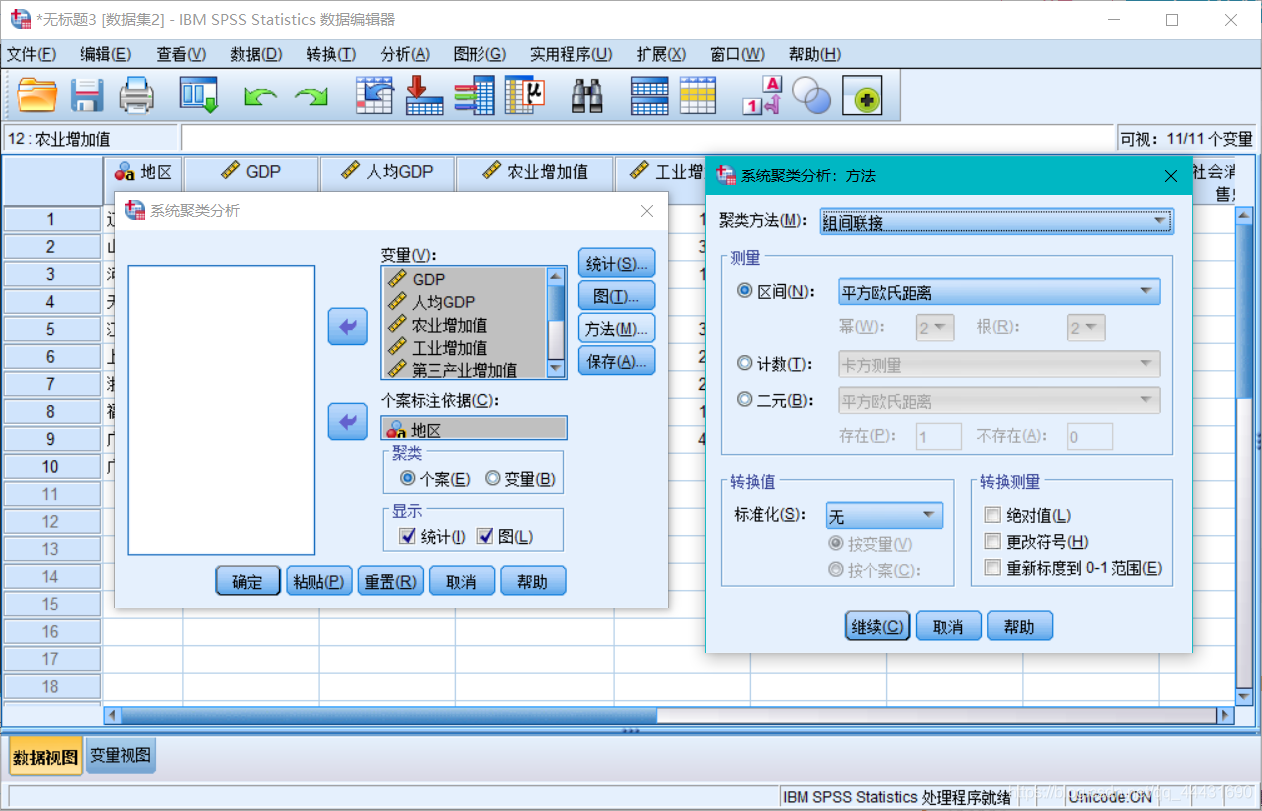This screenshot has width=1262, height=811.
Task: Click 继续 in the method dialog
Action: click(877, 626)
